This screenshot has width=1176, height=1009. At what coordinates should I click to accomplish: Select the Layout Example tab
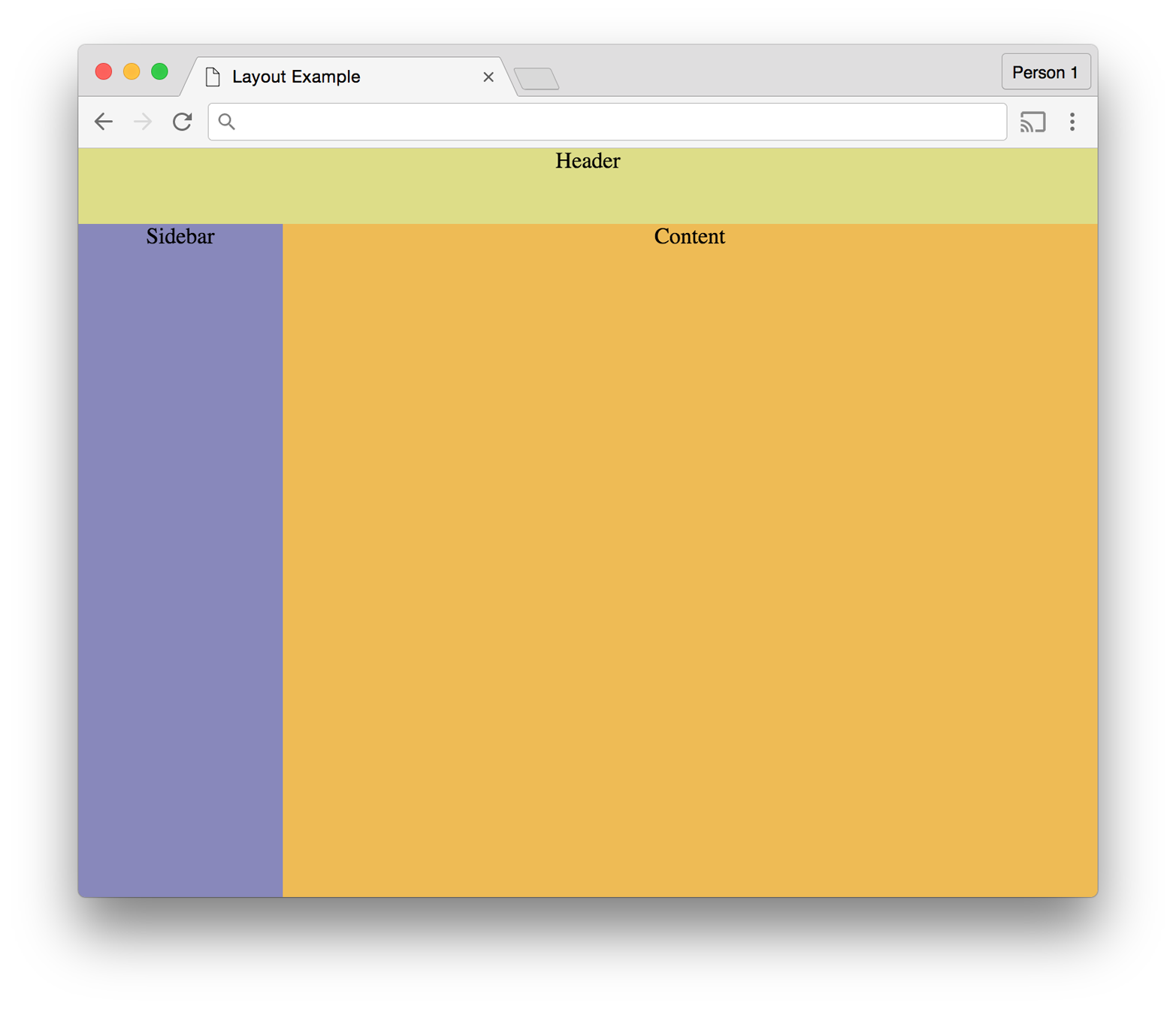[349, 77]
